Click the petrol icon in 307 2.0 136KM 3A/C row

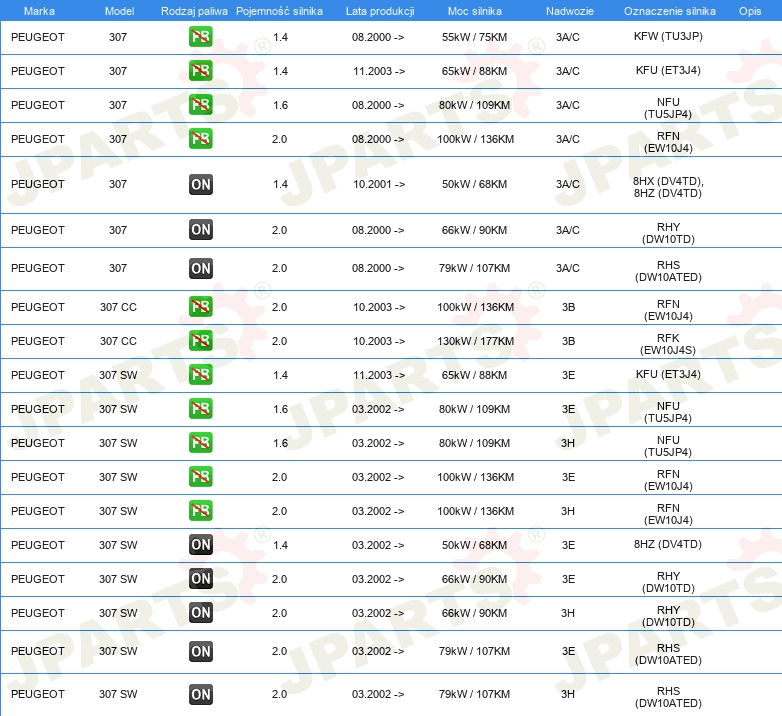click(x=200, y=139)
